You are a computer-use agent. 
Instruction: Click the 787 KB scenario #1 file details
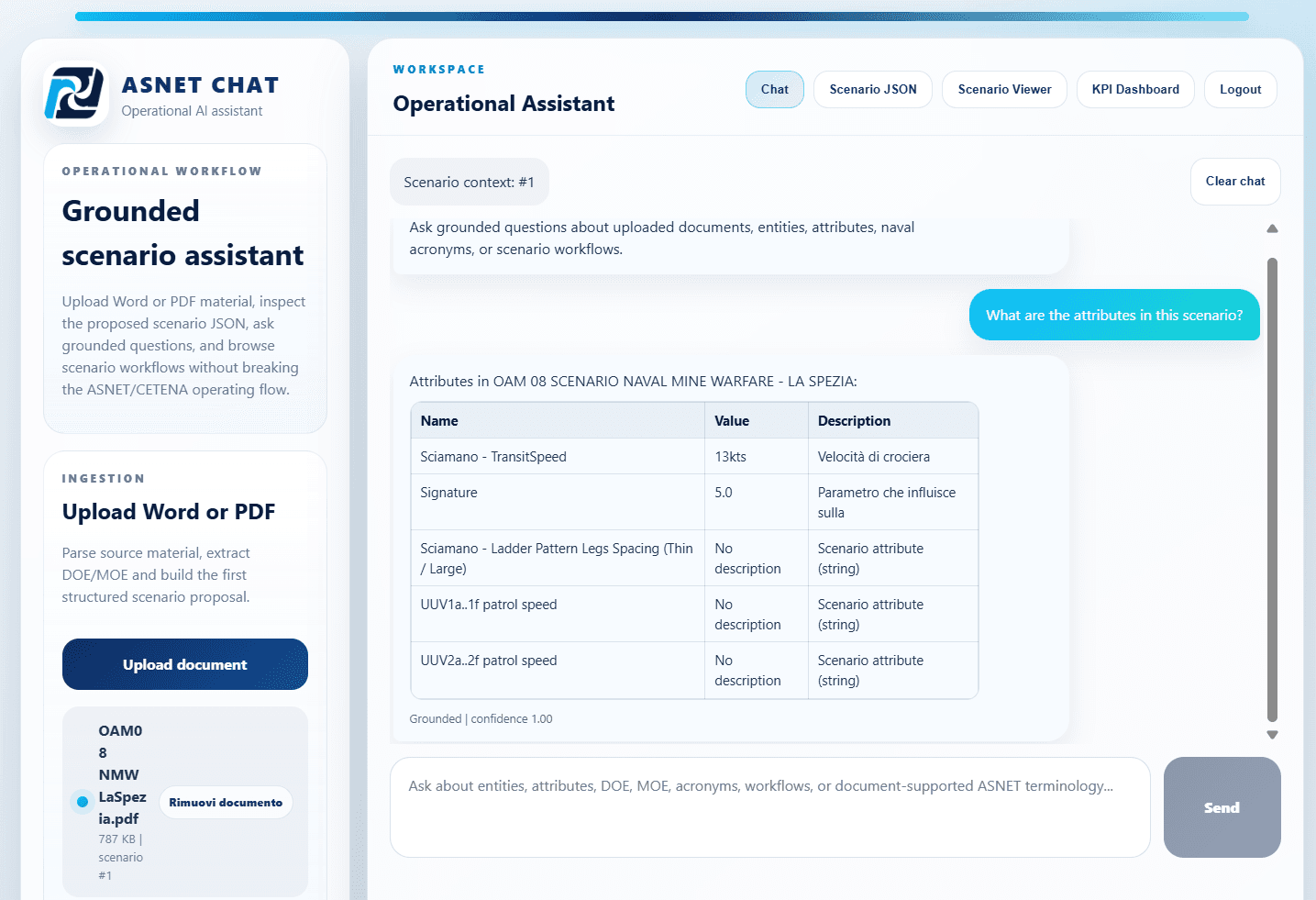point(121,857)
